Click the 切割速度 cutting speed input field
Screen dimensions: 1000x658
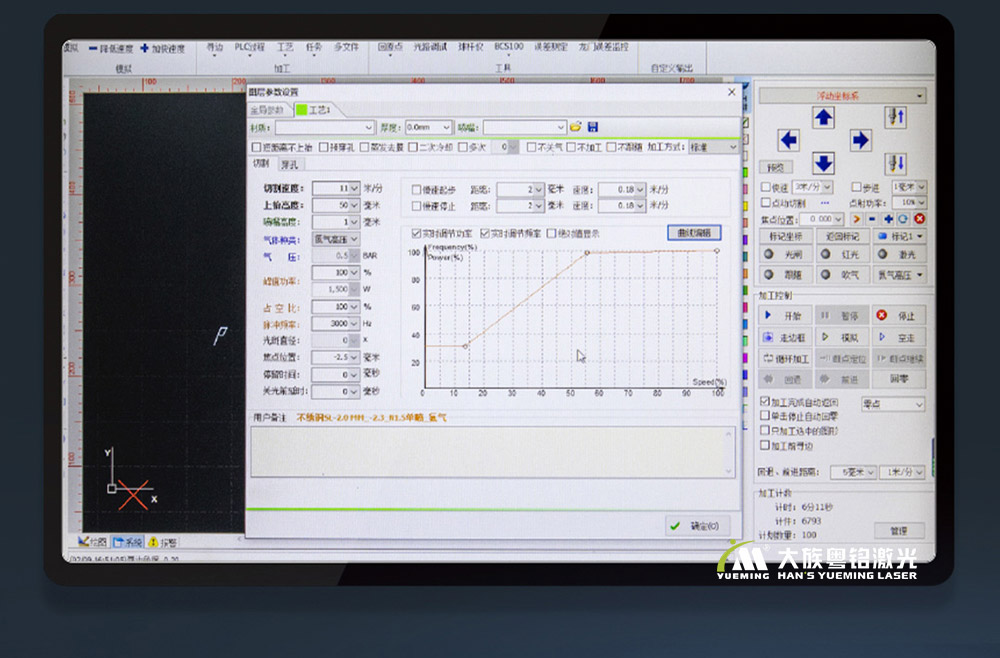click(x=331, y=188)
